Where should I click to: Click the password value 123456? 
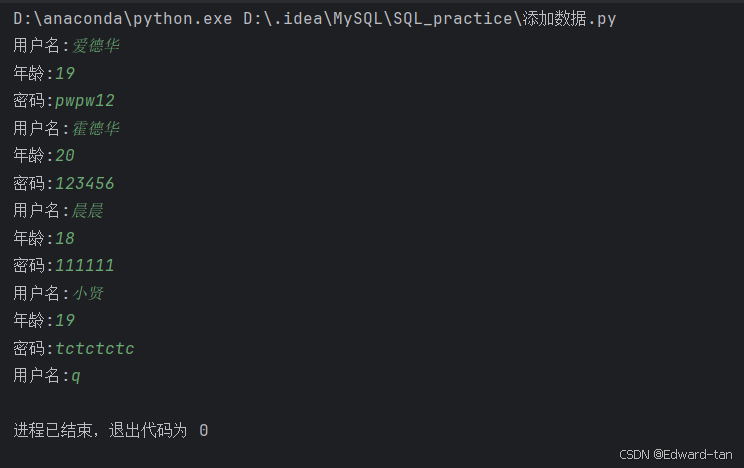85,183
